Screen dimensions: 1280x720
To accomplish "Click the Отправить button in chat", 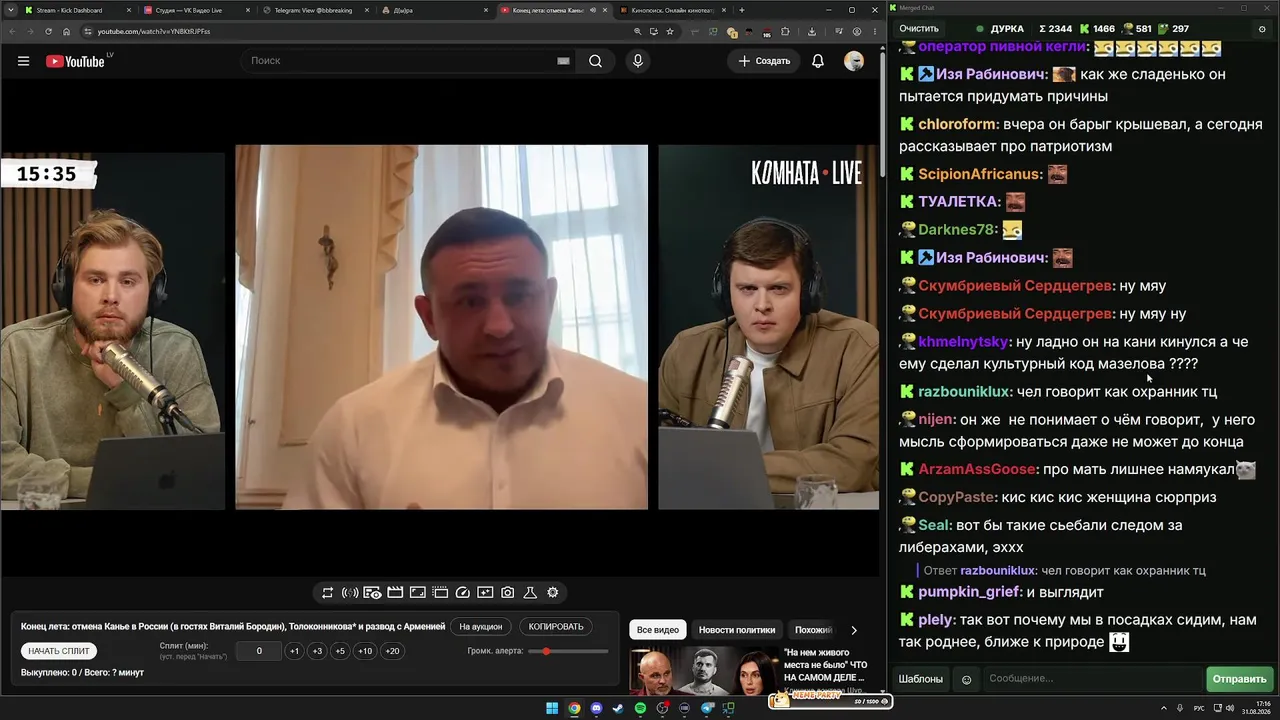I will pos(1239,679).
